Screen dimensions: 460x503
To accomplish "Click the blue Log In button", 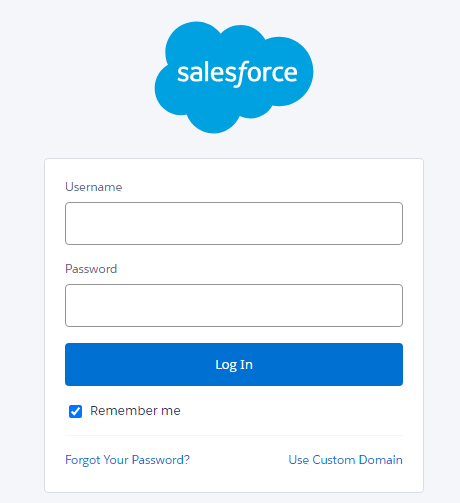I will click(234, 364).
